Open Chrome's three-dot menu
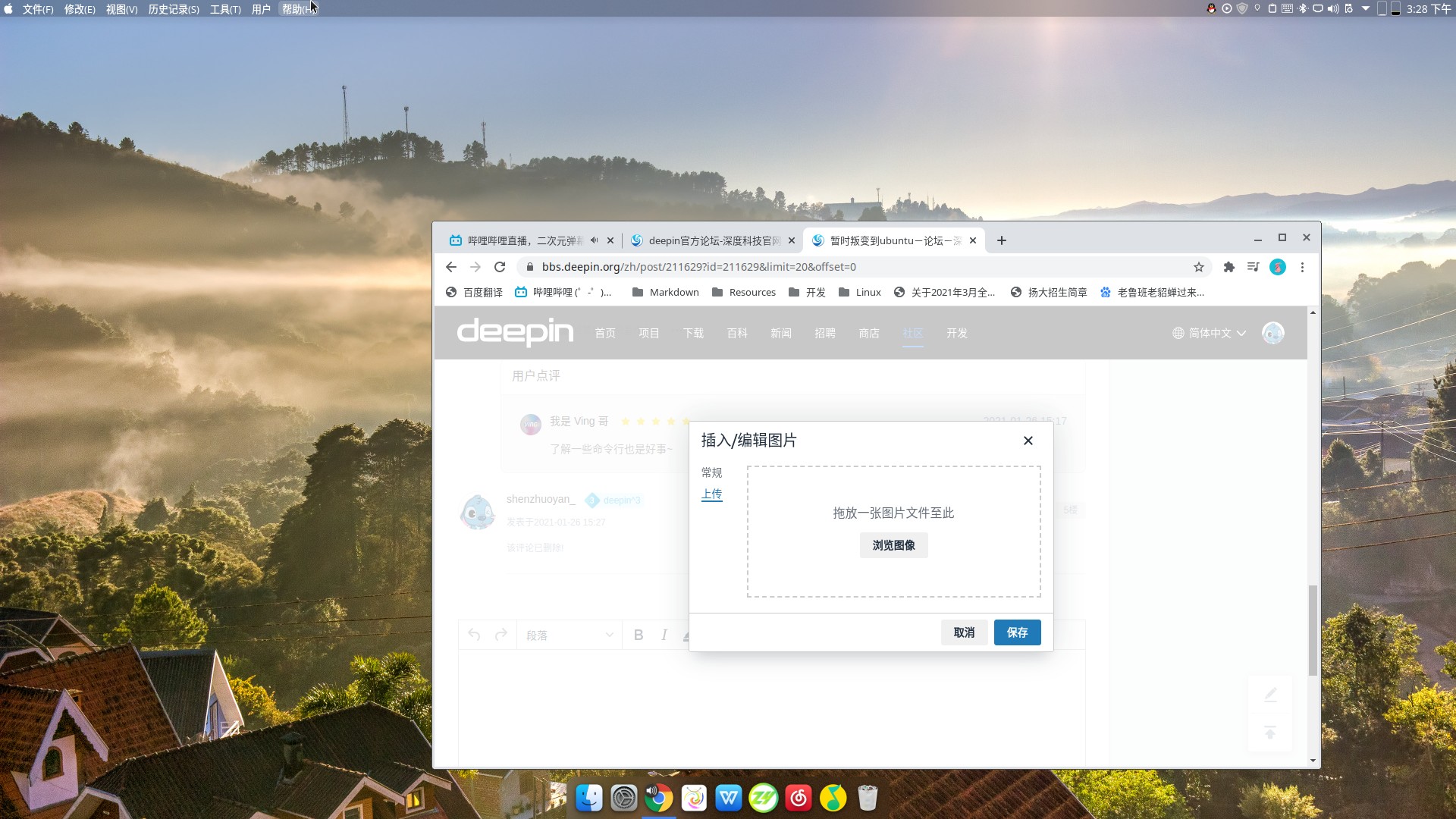This screenshot has height=819, width=1456. coord(1302,267)
